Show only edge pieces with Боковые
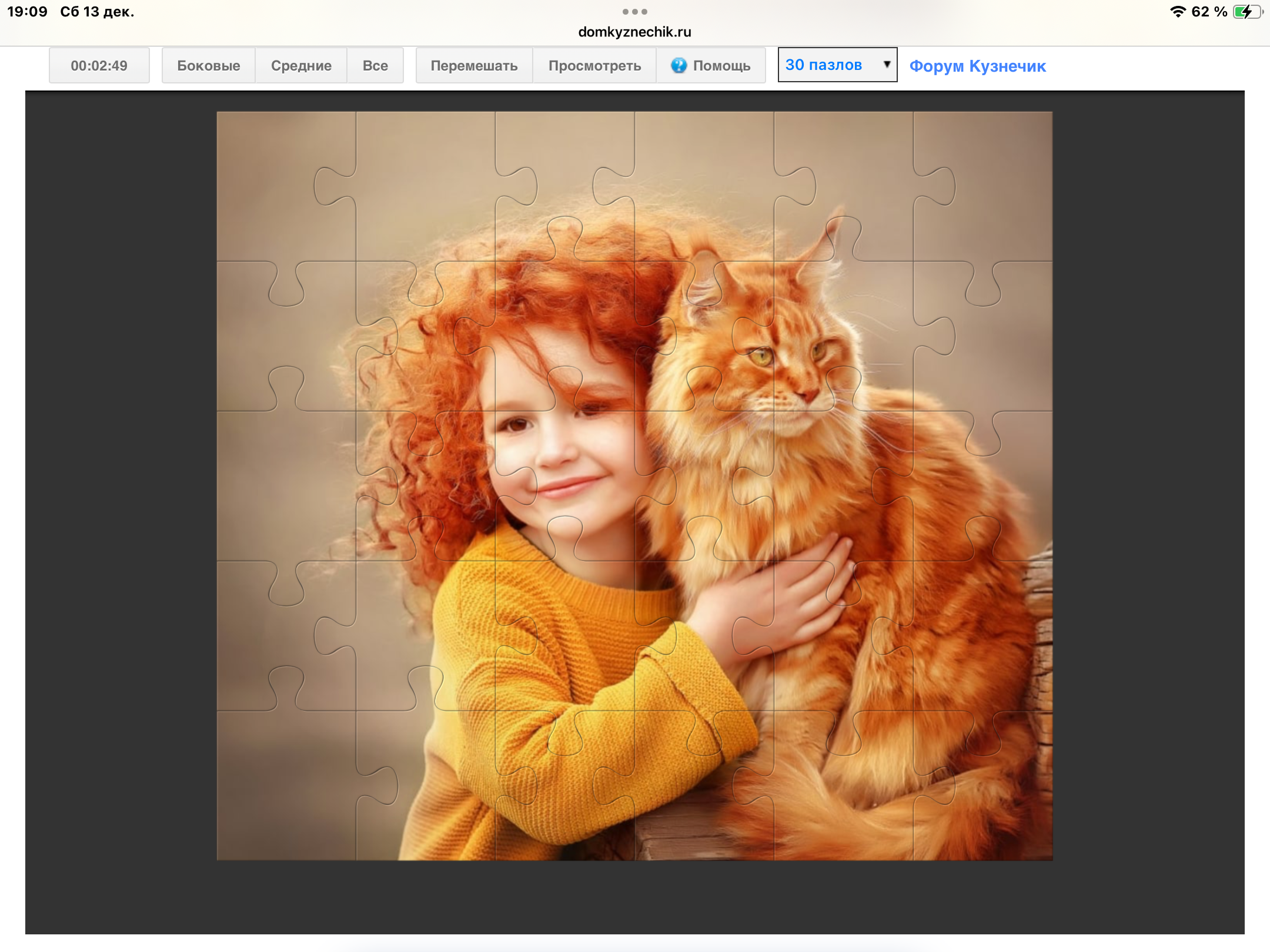This screenshot has width=1270, height=952. tap(208, 65)
